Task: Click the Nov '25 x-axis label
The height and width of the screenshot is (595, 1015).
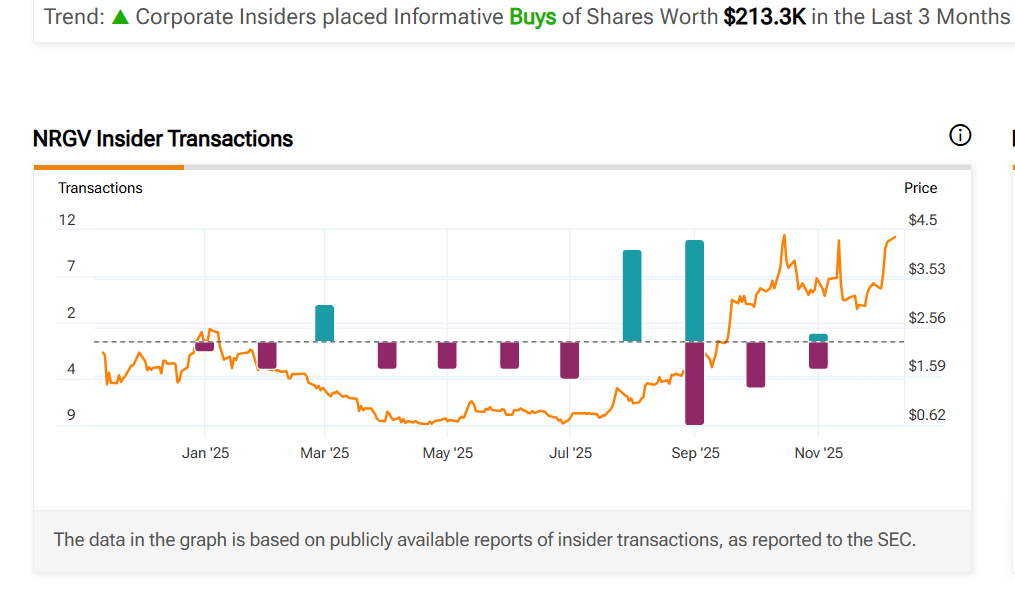Action: click(x=818, y=453)
